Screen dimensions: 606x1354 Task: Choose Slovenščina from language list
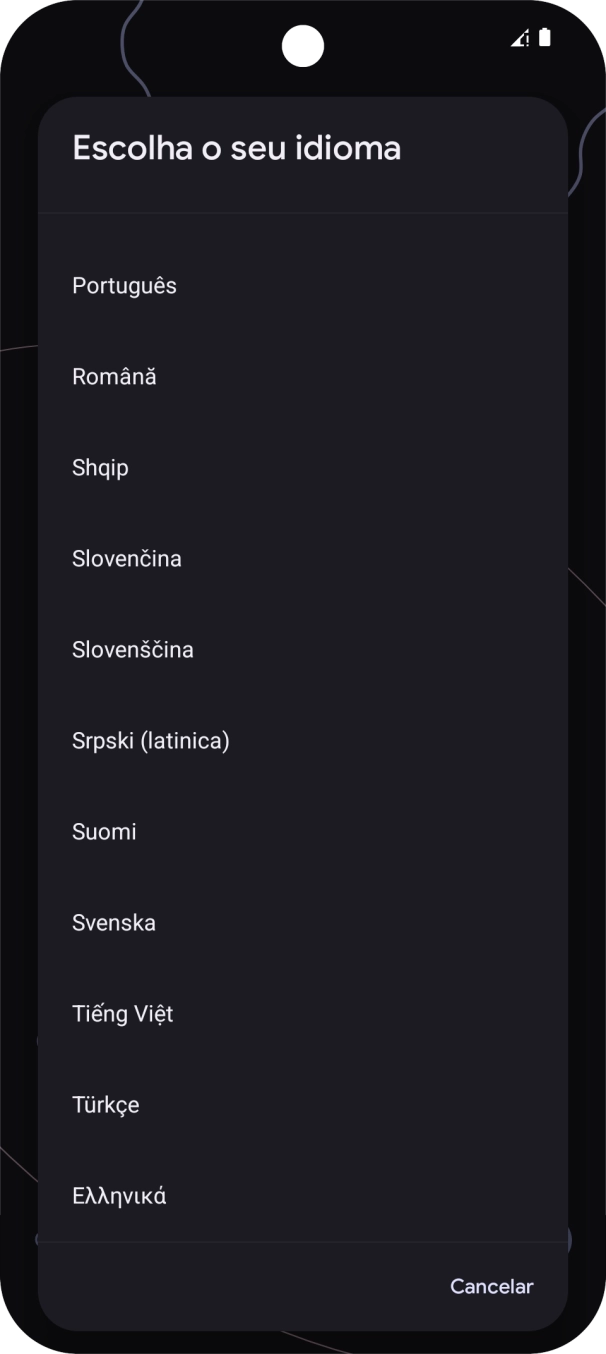coord(133,650)
